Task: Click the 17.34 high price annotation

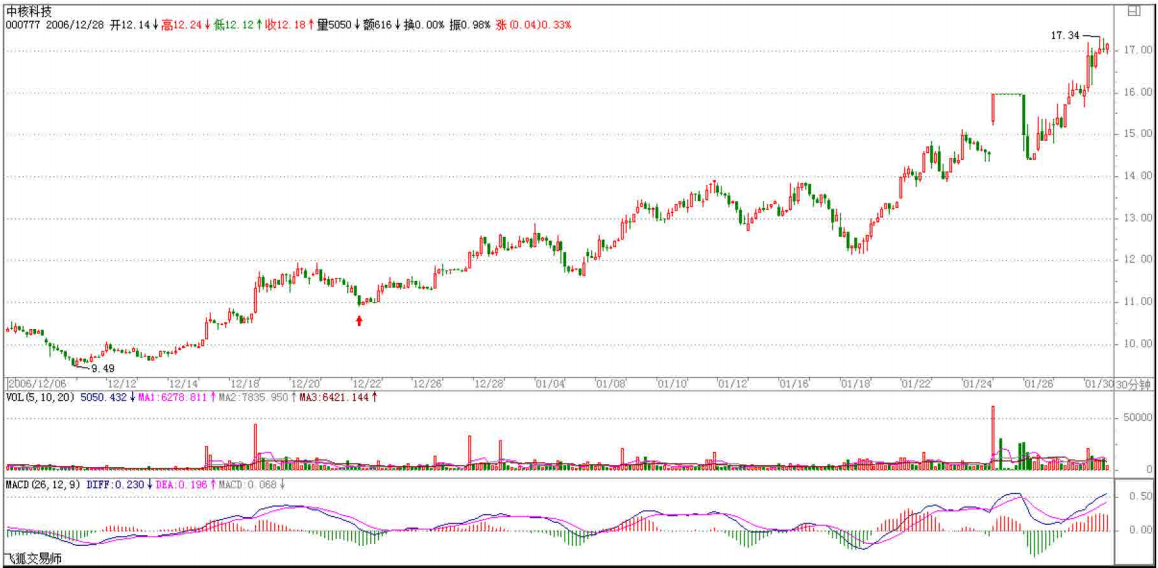Action: pyautogui.click(x=1064, y=36)
